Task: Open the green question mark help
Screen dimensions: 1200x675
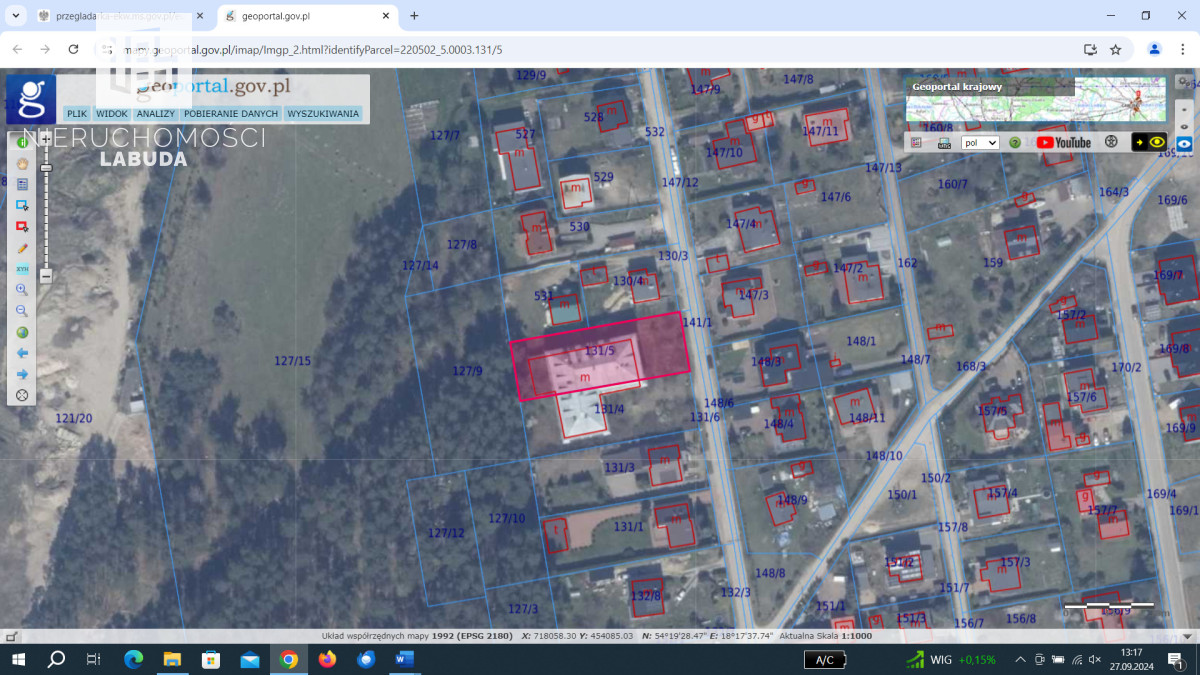Action: click(x=1015, y=142)
